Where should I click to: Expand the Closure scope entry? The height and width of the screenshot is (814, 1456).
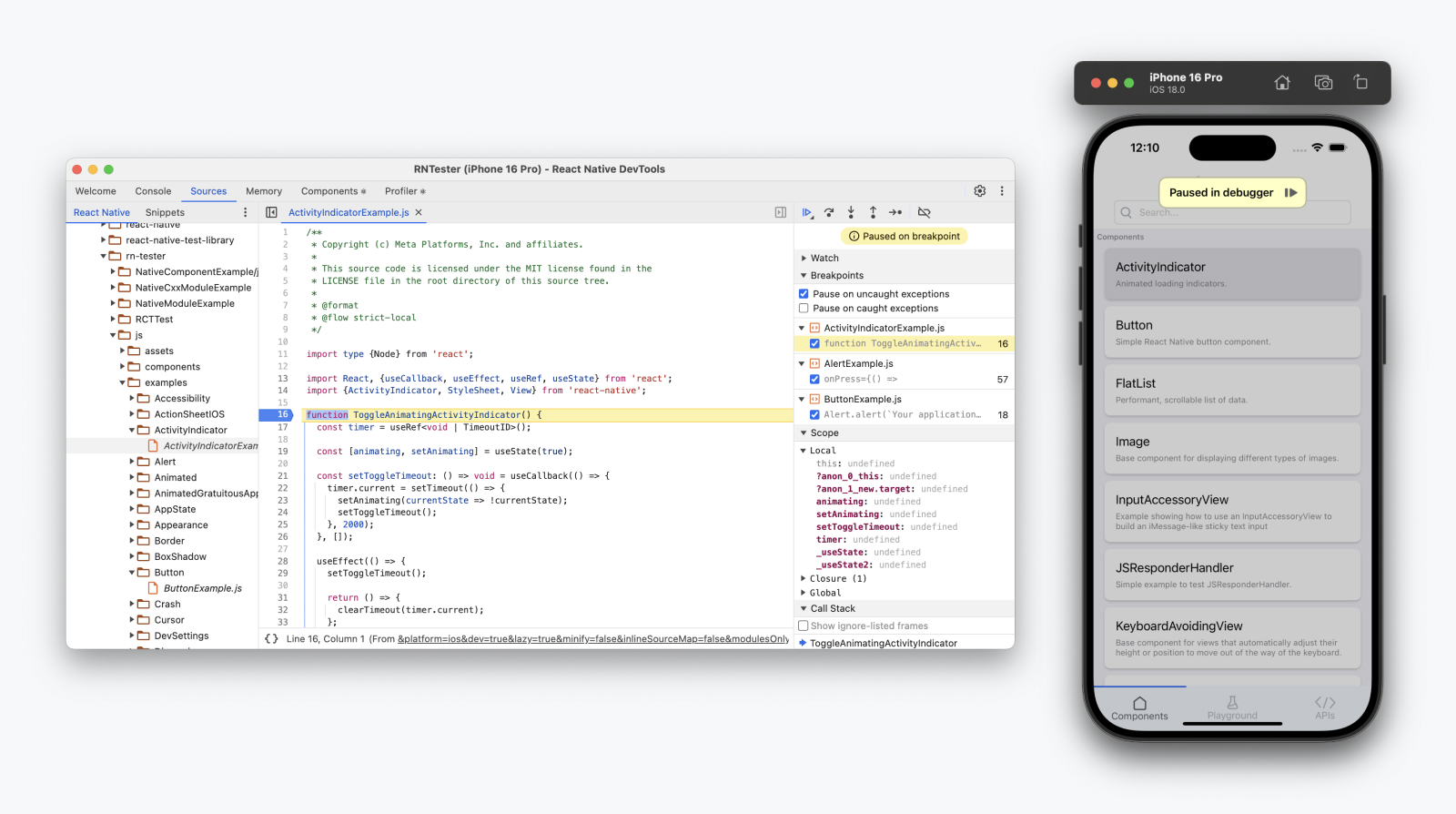click(804, 579)
